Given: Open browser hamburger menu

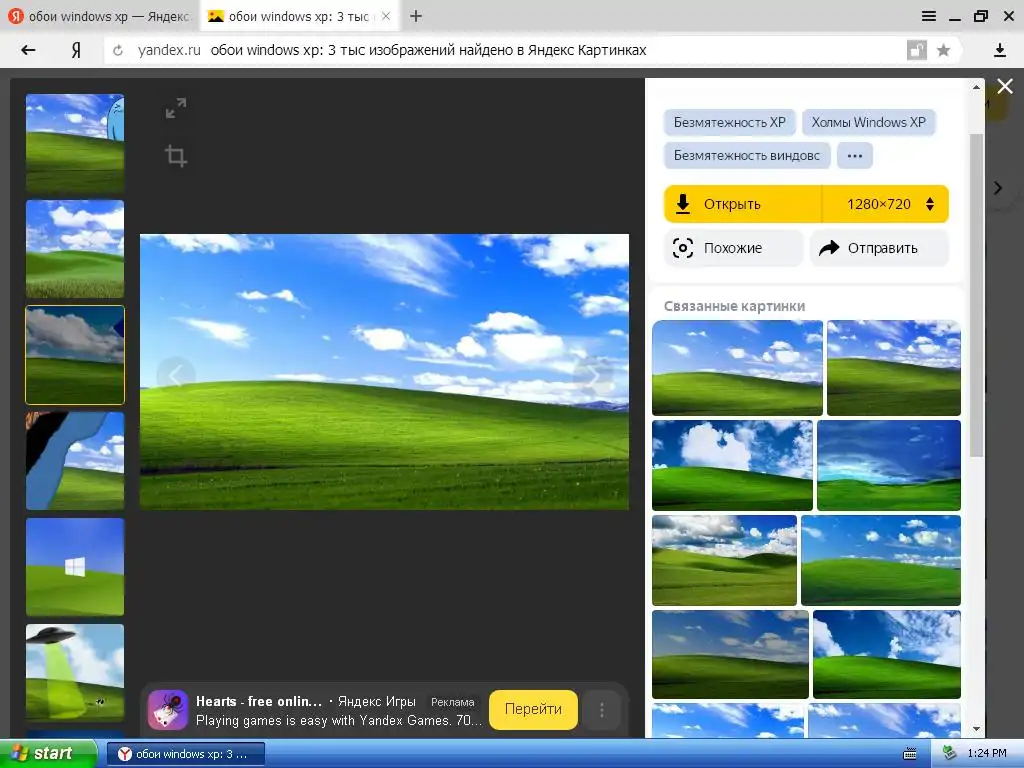Looking at the screenshot, I should coord(929,16).
